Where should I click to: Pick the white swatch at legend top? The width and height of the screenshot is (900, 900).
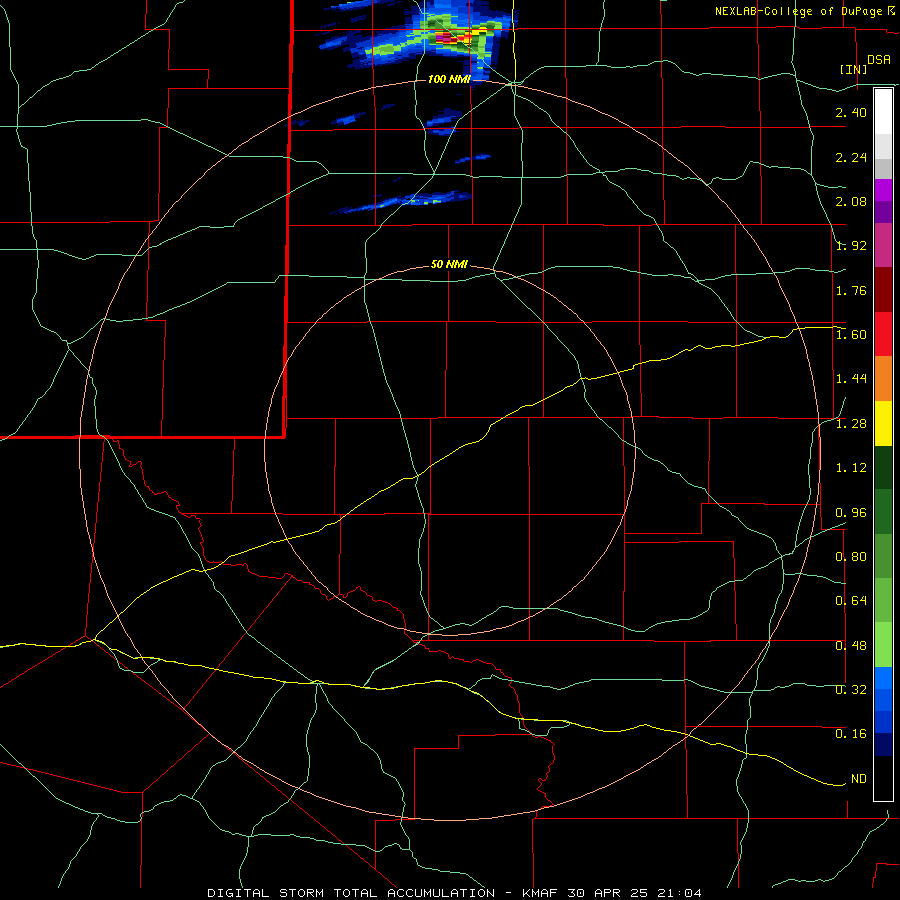883,112
